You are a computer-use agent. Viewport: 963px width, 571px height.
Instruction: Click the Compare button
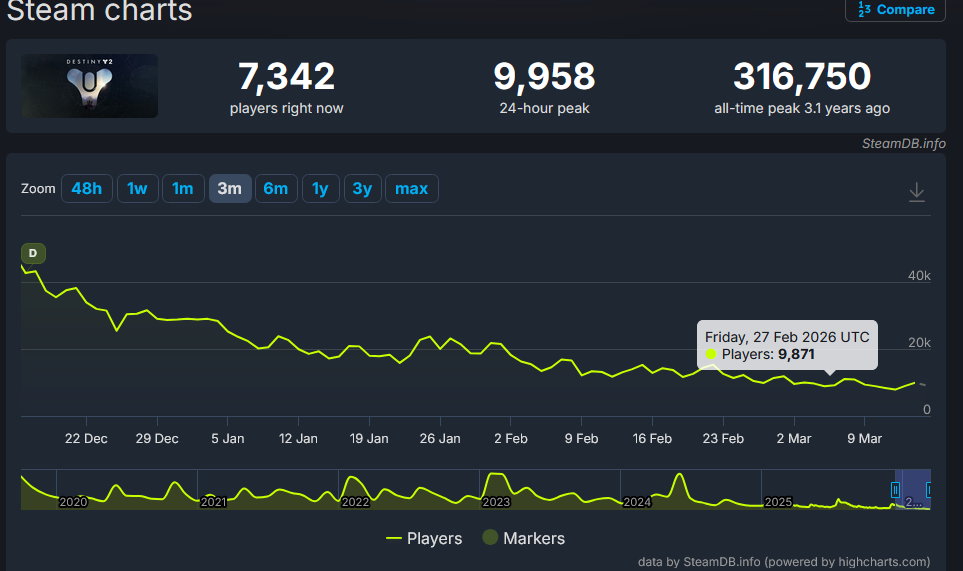click(895, 10)
